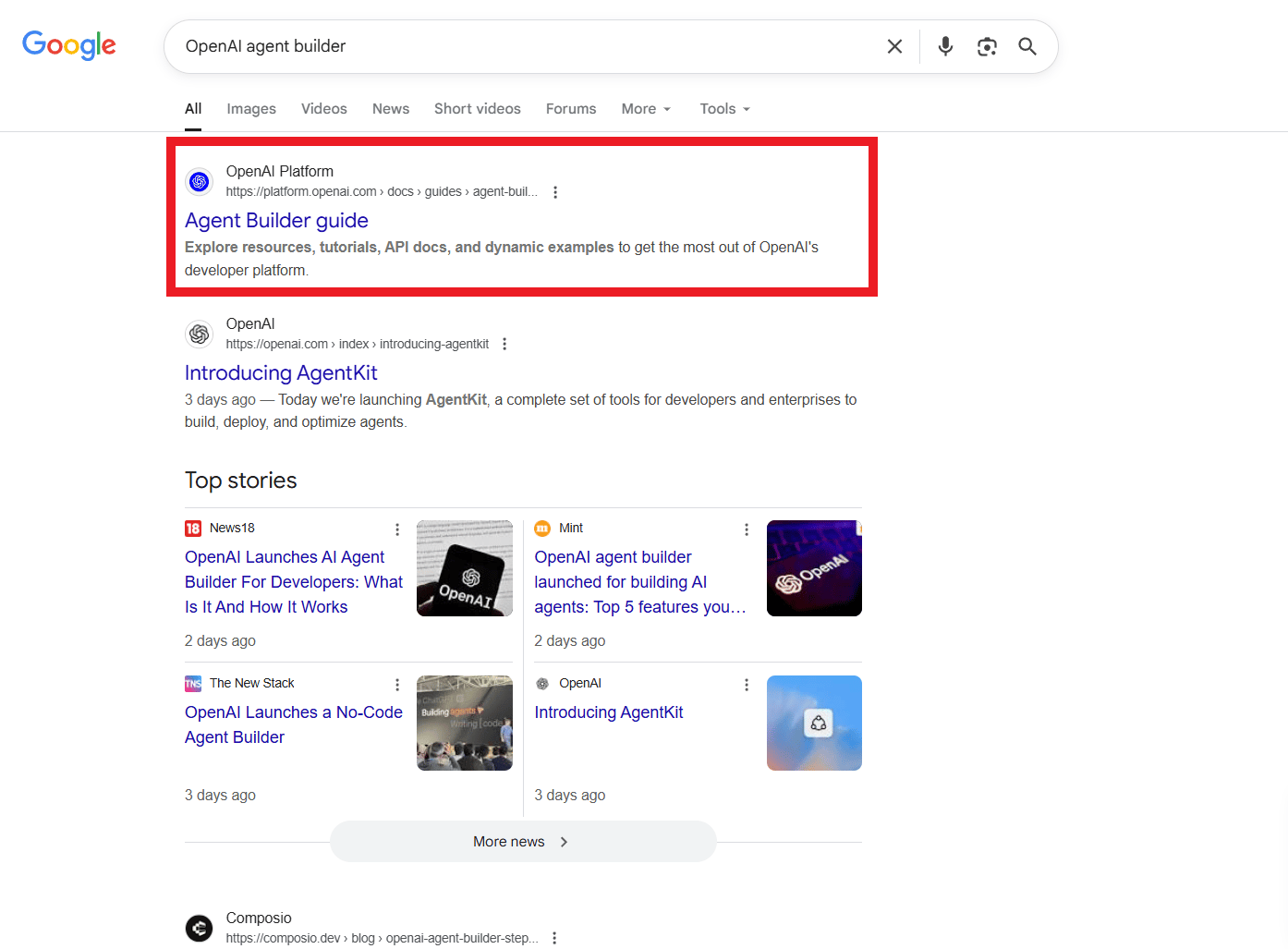1288x949 pixels.
Task: Click the OpenAI AgentKit story thumbnail
Action: pos(814,724)
